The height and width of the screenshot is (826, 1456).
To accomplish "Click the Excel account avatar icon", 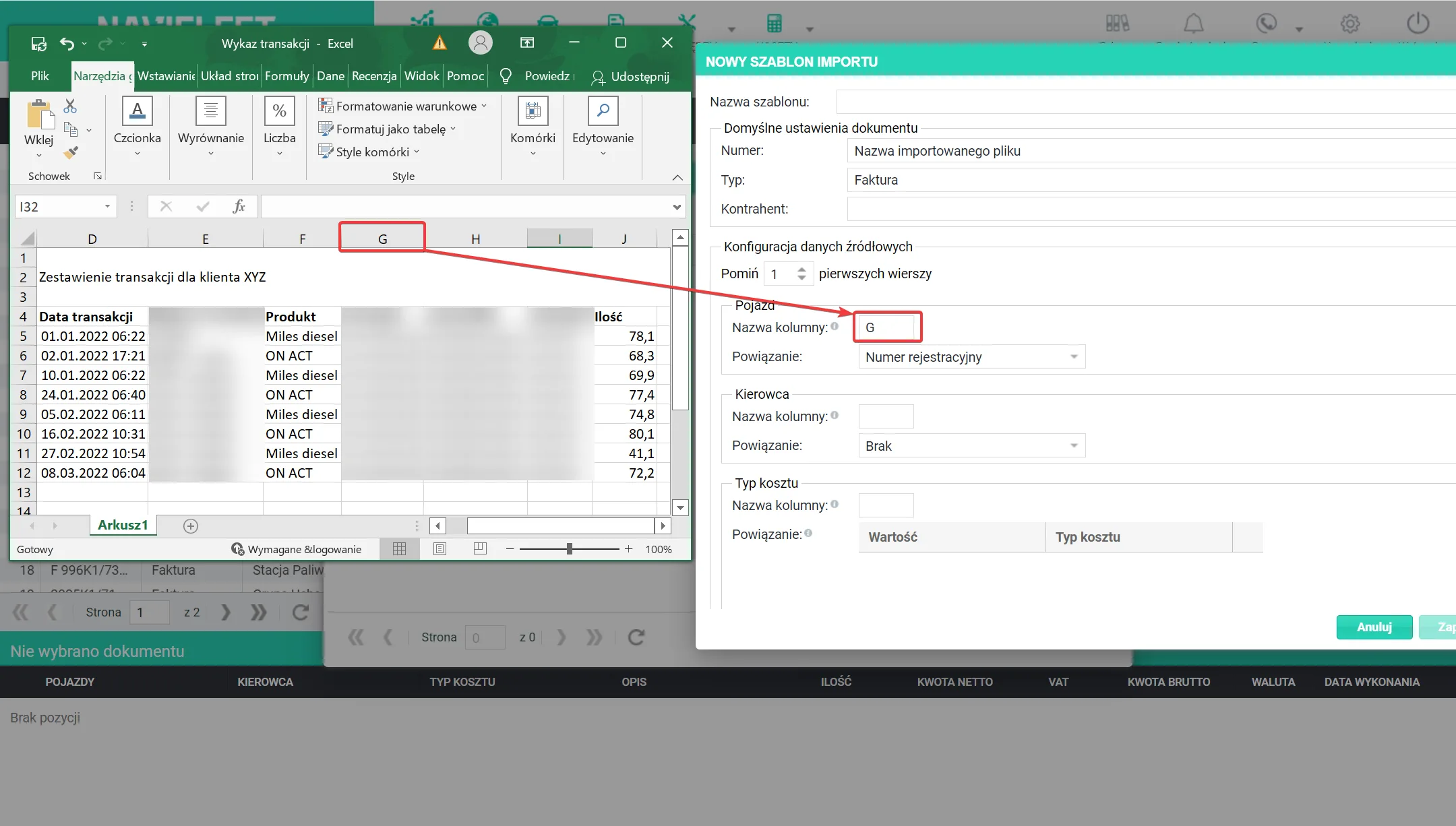I will coord(480,43).
